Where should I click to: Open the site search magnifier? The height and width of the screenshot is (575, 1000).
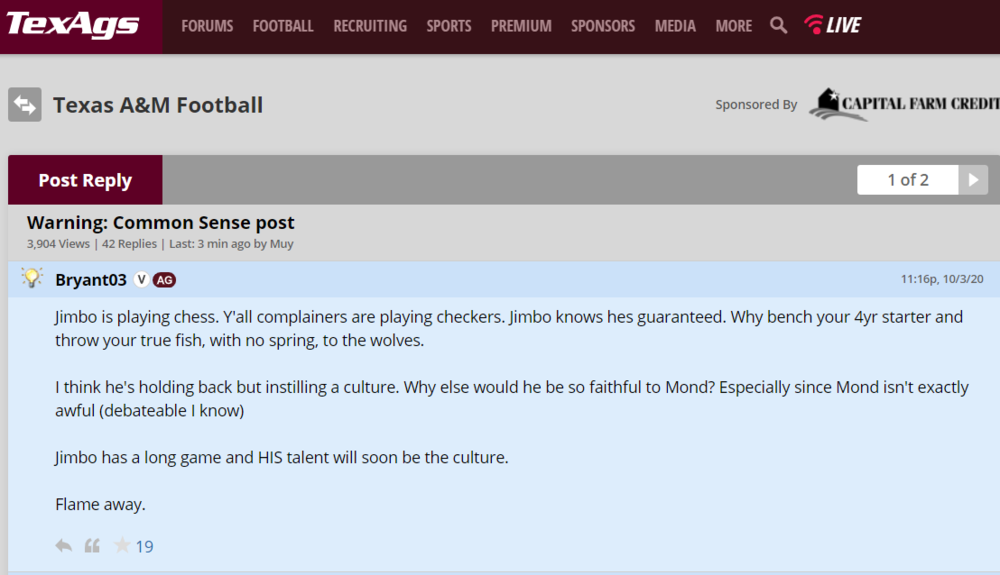[778, 26]
